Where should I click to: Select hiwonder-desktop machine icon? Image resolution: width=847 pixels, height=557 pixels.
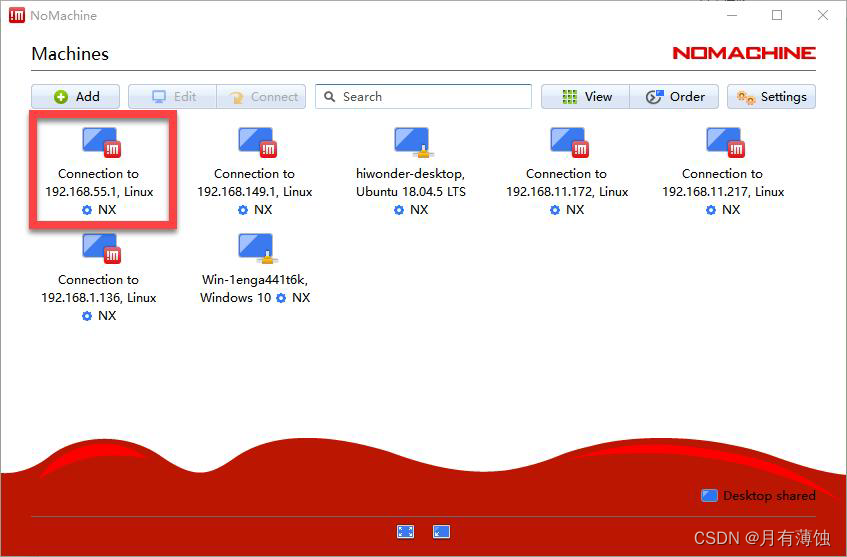413,143
